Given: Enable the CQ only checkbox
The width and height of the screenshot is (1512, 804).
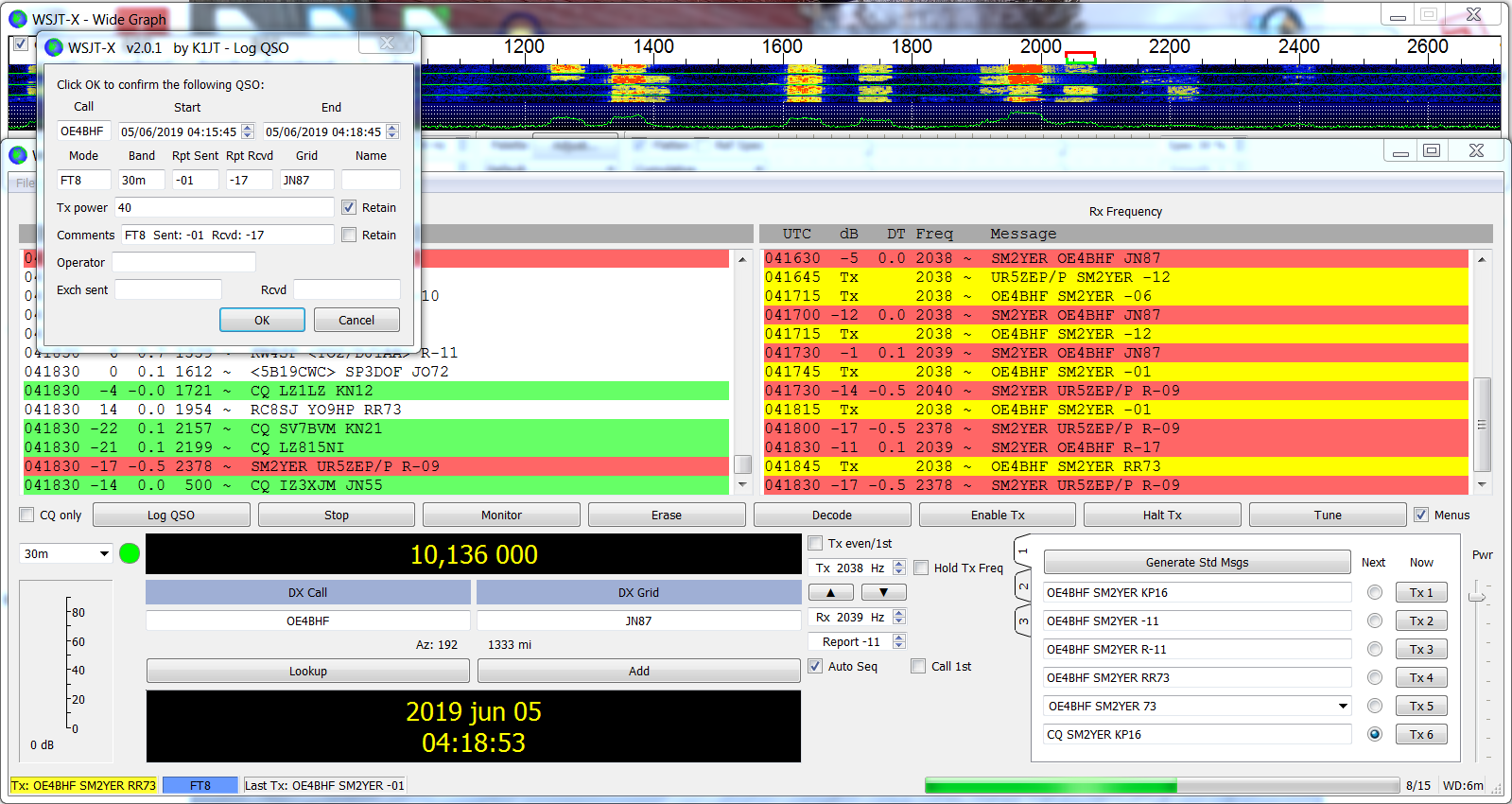Looking at the screenshot, I should (x=26, y=515).
